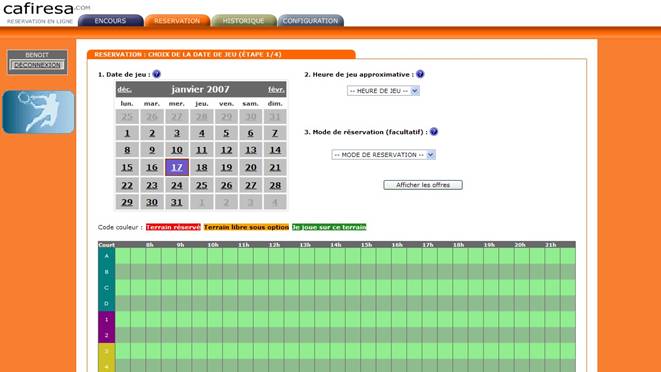
Task: Open the CONFIGURATION tab
Action: click(310, 21)
